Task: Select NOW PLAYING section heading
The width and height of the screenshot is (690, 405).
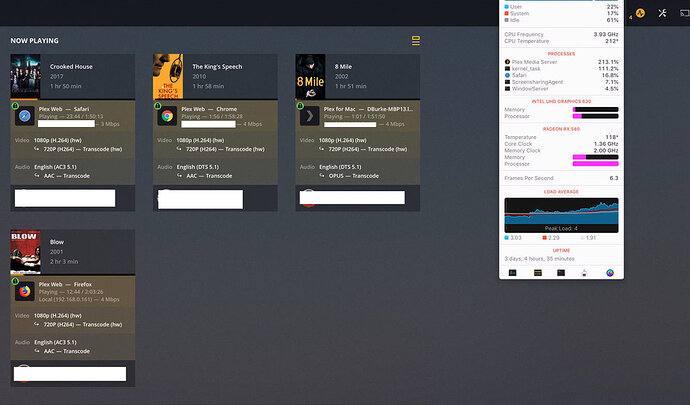Action: 34,40
